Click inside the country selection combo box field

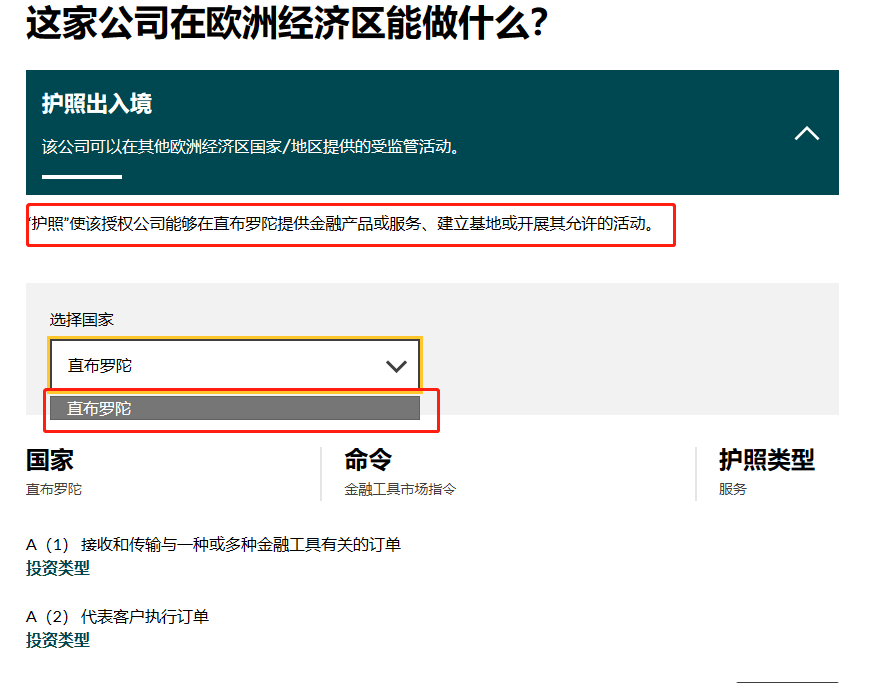200,364
